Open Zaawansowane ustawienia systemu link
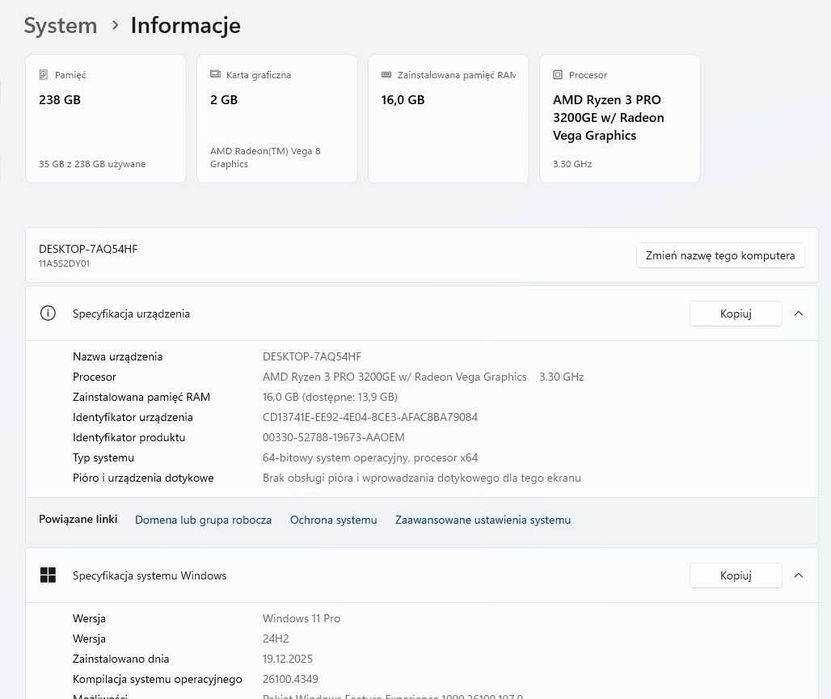 (483, 520)
